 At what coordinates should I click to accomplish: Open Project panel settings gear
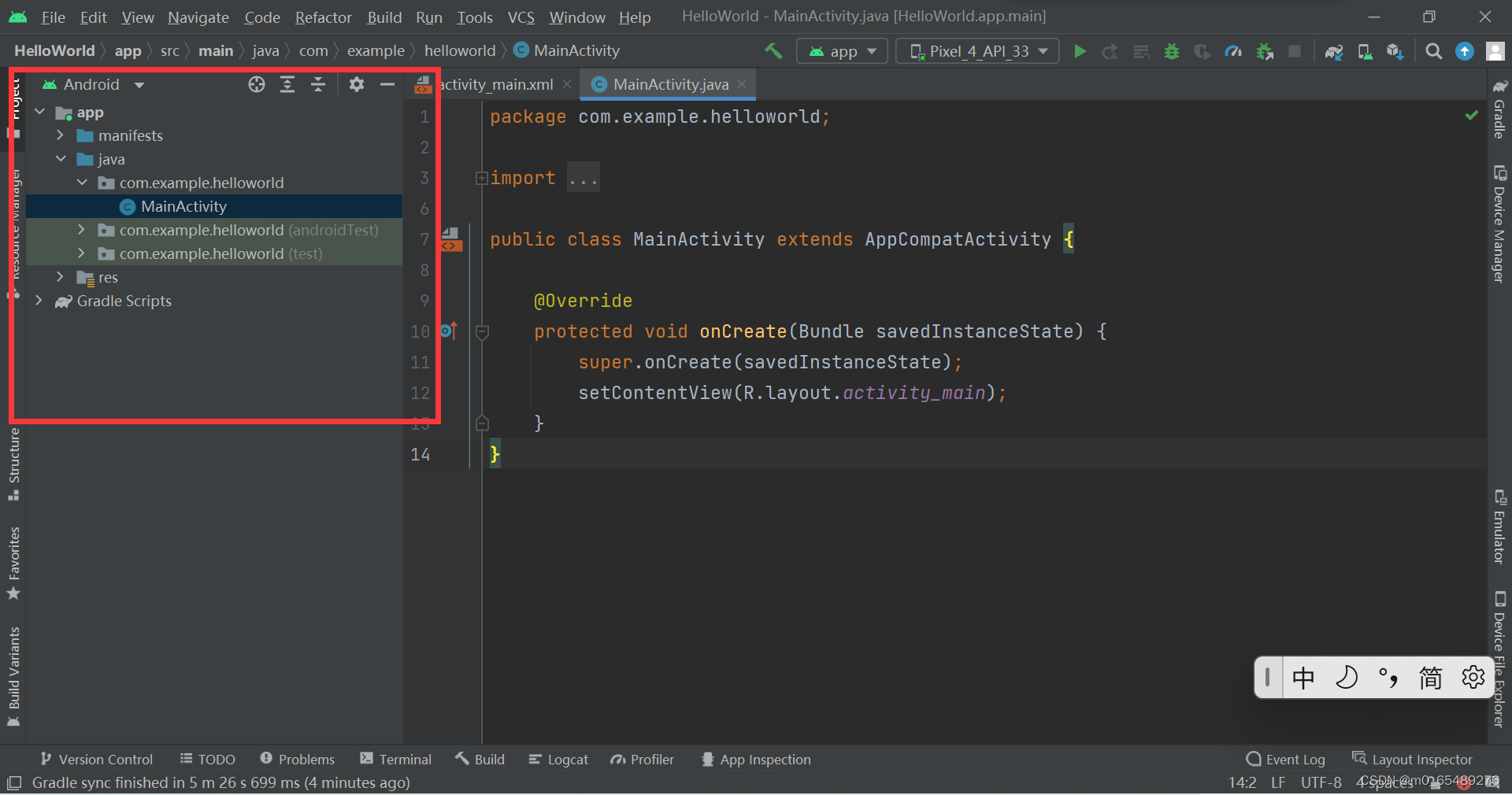[357, 84]
